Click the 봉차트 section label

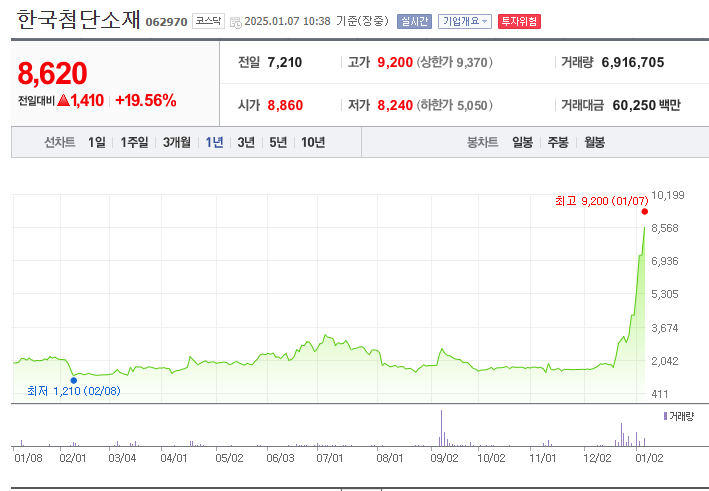[x=482, y=142]
